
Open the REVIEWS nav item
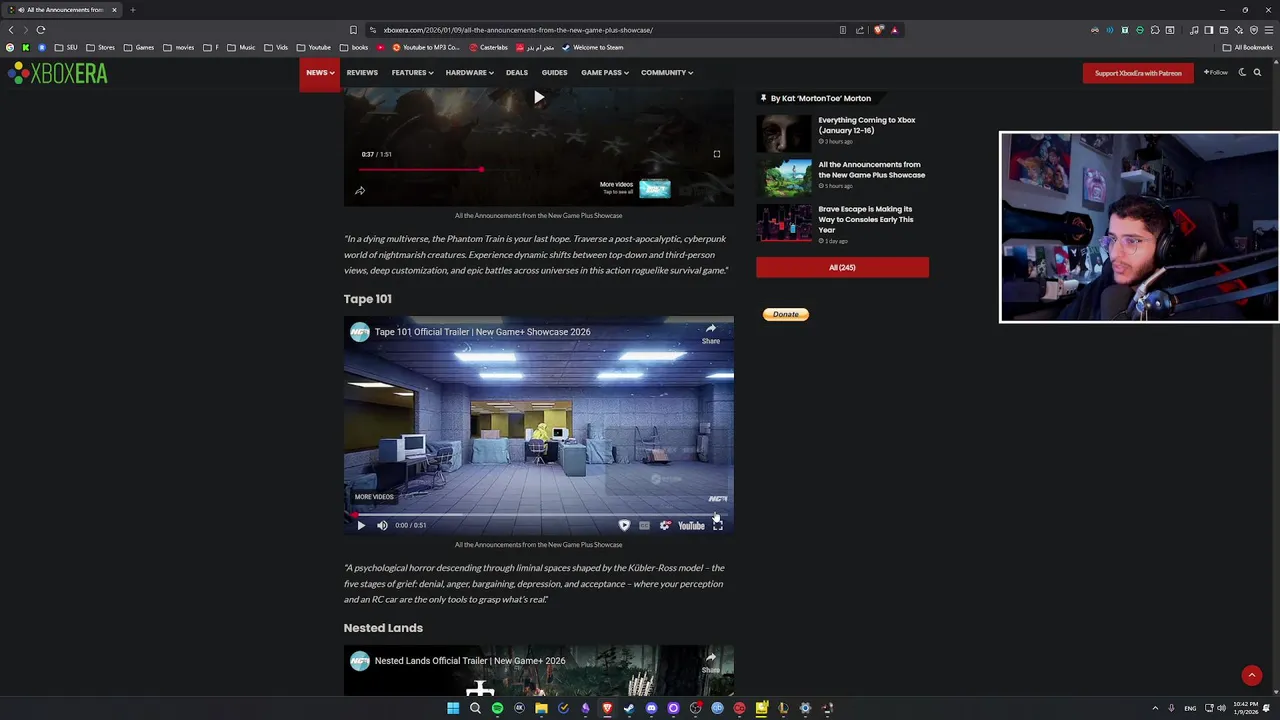(362, 72)
